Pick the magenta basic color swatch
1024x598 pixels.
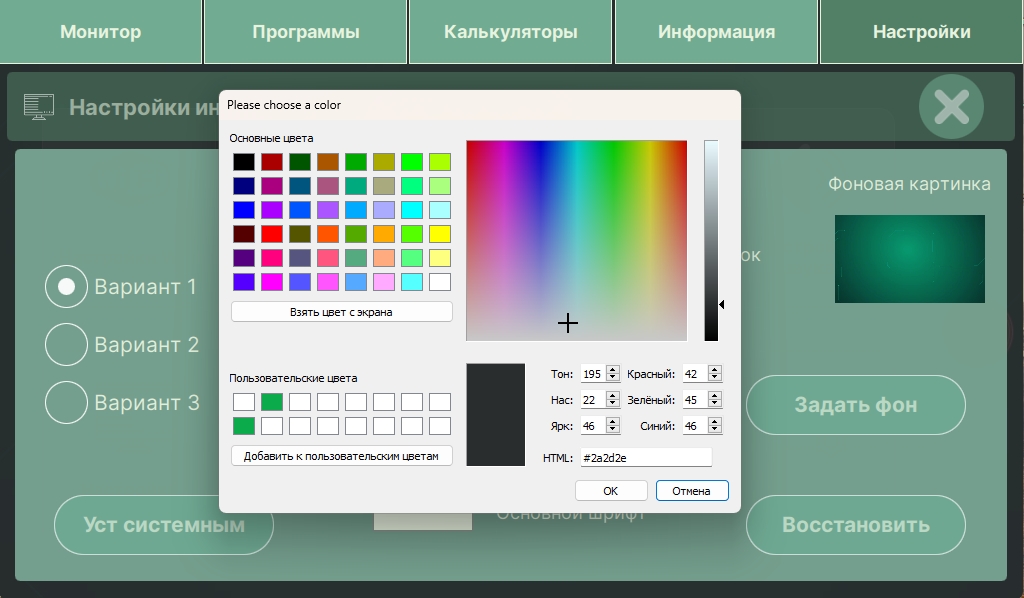pos(272,282)
